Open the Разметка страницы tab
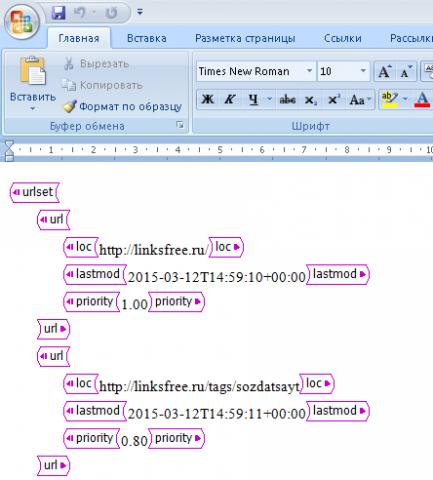 (x=245, y=38)
